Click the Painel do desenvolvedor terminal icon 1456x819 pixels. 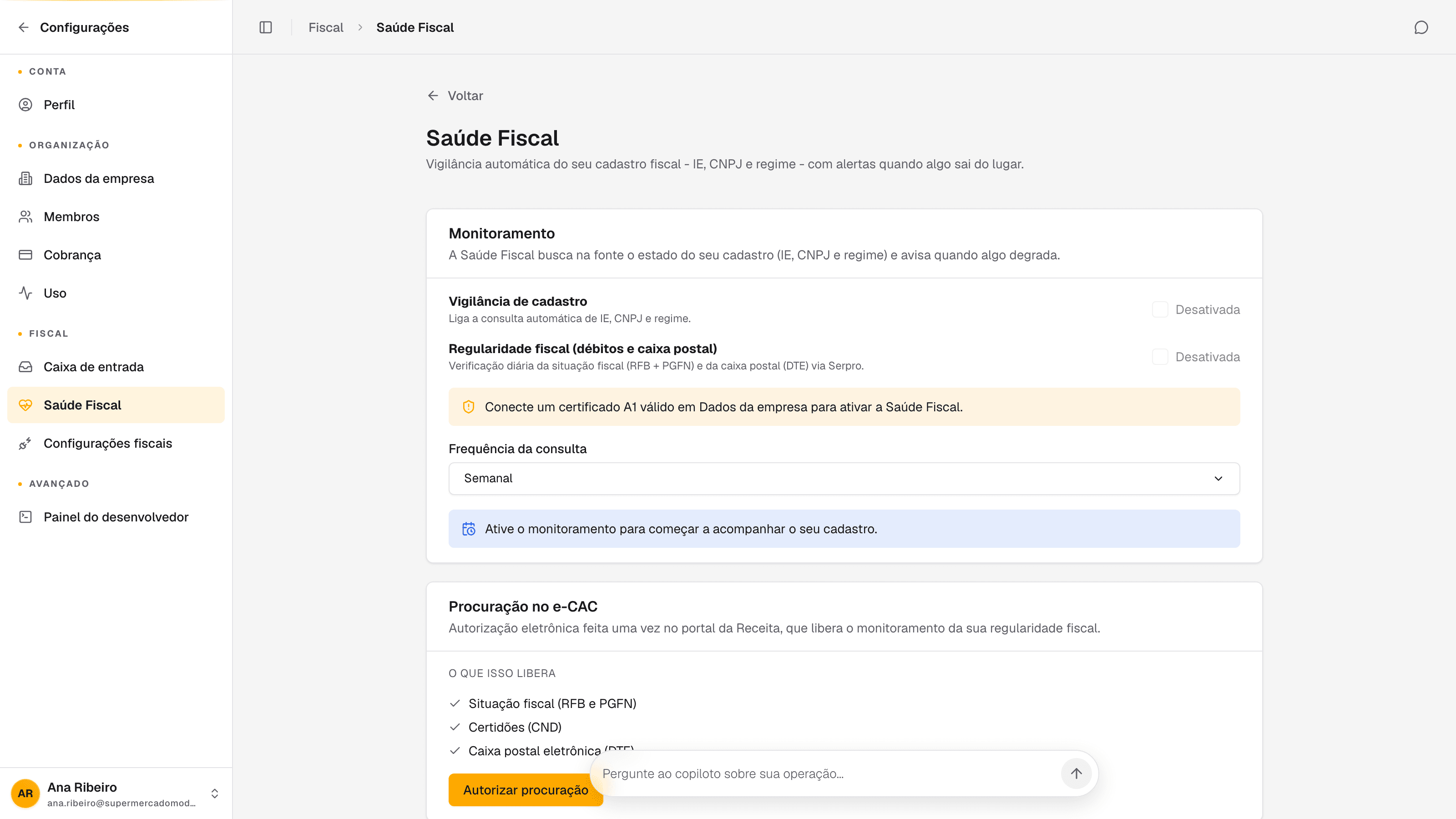pos(25,516)
